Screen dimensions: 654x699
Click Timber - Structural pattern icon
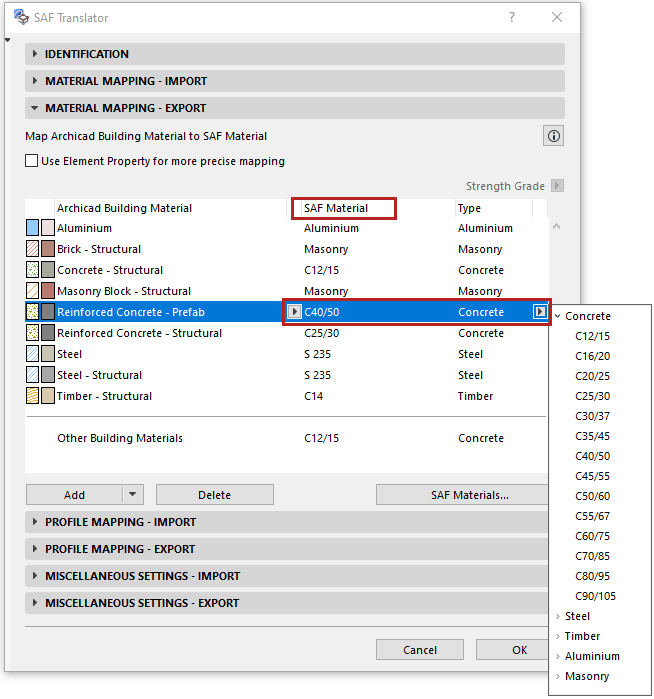pos(33,396)
